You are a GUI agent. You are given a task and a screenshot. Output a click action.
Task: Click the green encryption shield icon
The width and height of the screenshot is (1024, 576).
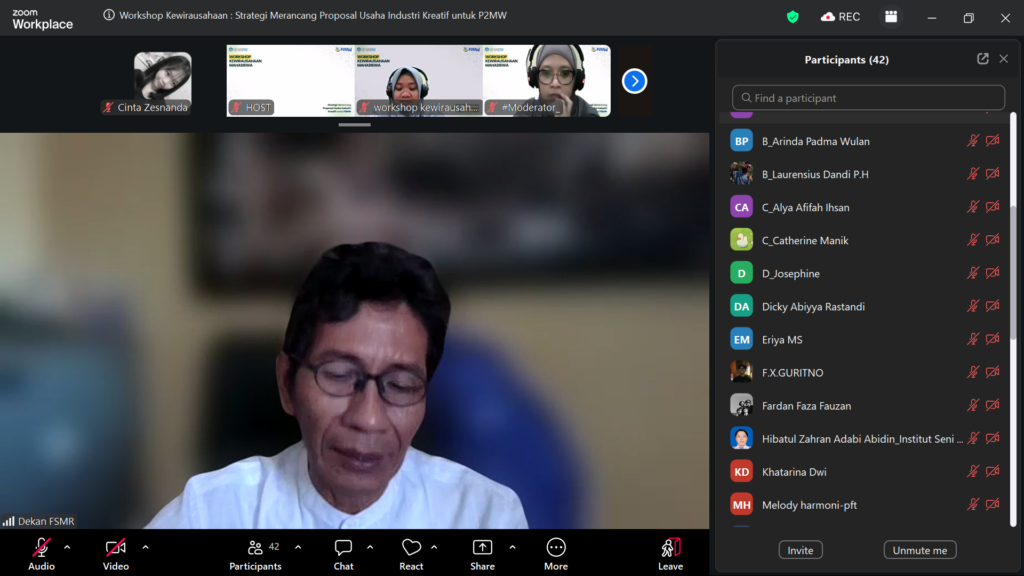(x=793, y=17)
